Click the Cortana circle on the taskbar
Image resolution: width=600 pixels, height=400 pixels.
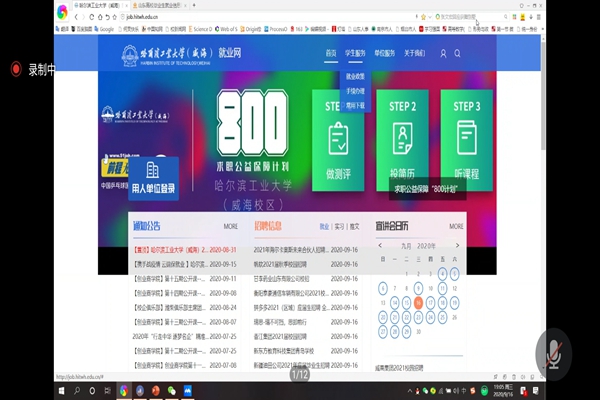(92, 391)
